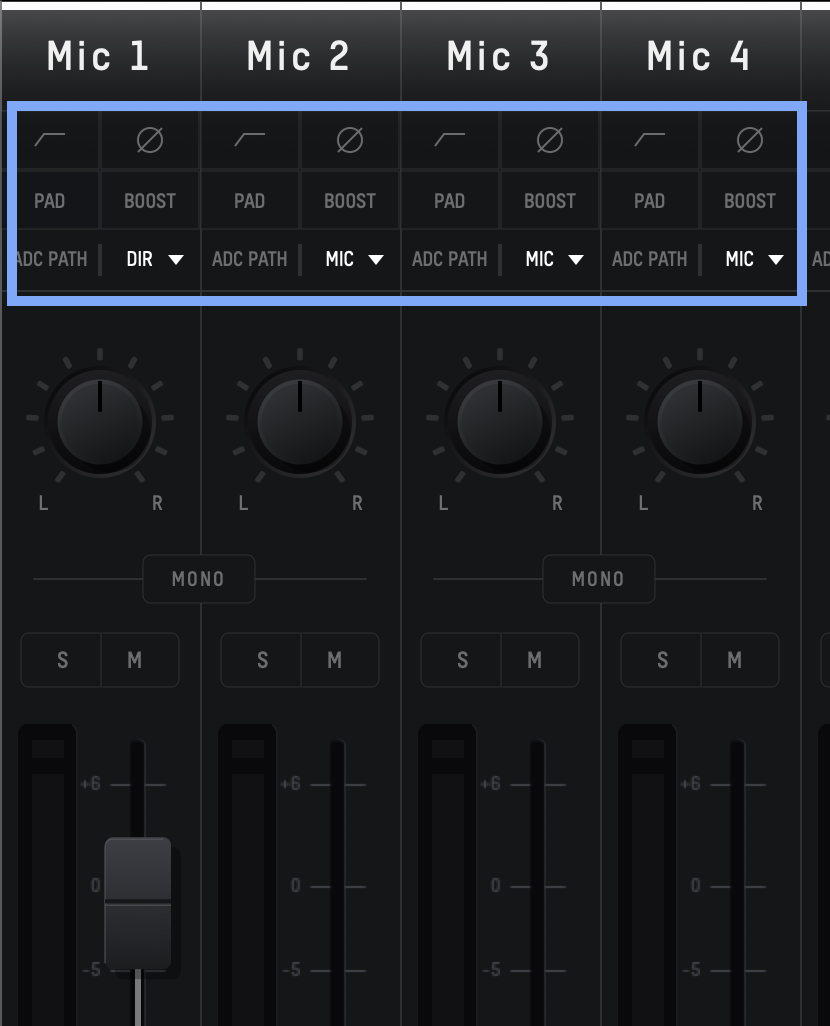Image resolution: width=830 pixels, height=1026 pixels.
Task: Mute the Mic 4 channel
Action: point(740,660)
